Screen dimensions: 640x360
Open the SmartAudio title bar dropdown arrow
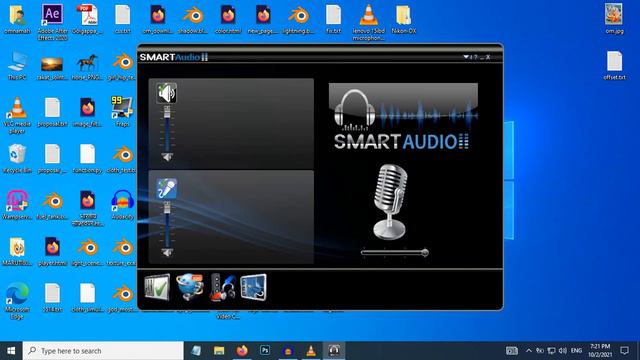click(x=466, y=57)
